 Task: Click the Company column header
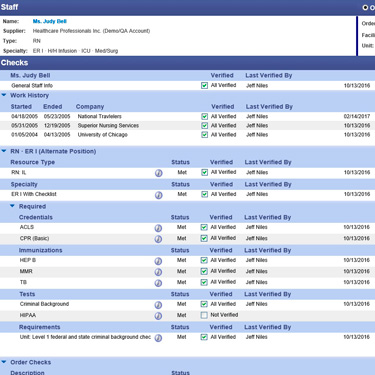[x=90, y=107]
